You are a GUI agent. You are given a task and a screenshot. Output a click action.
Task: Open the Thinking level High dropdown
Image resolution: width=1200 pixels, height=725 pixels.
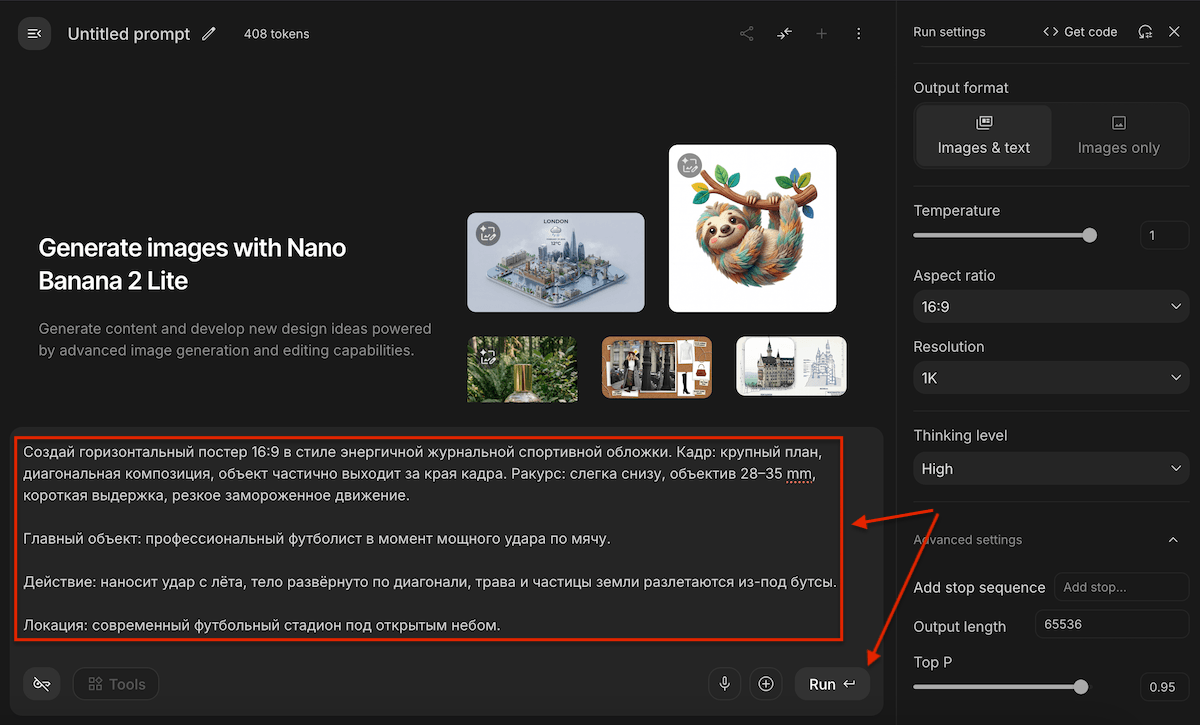pos(1051,468)
